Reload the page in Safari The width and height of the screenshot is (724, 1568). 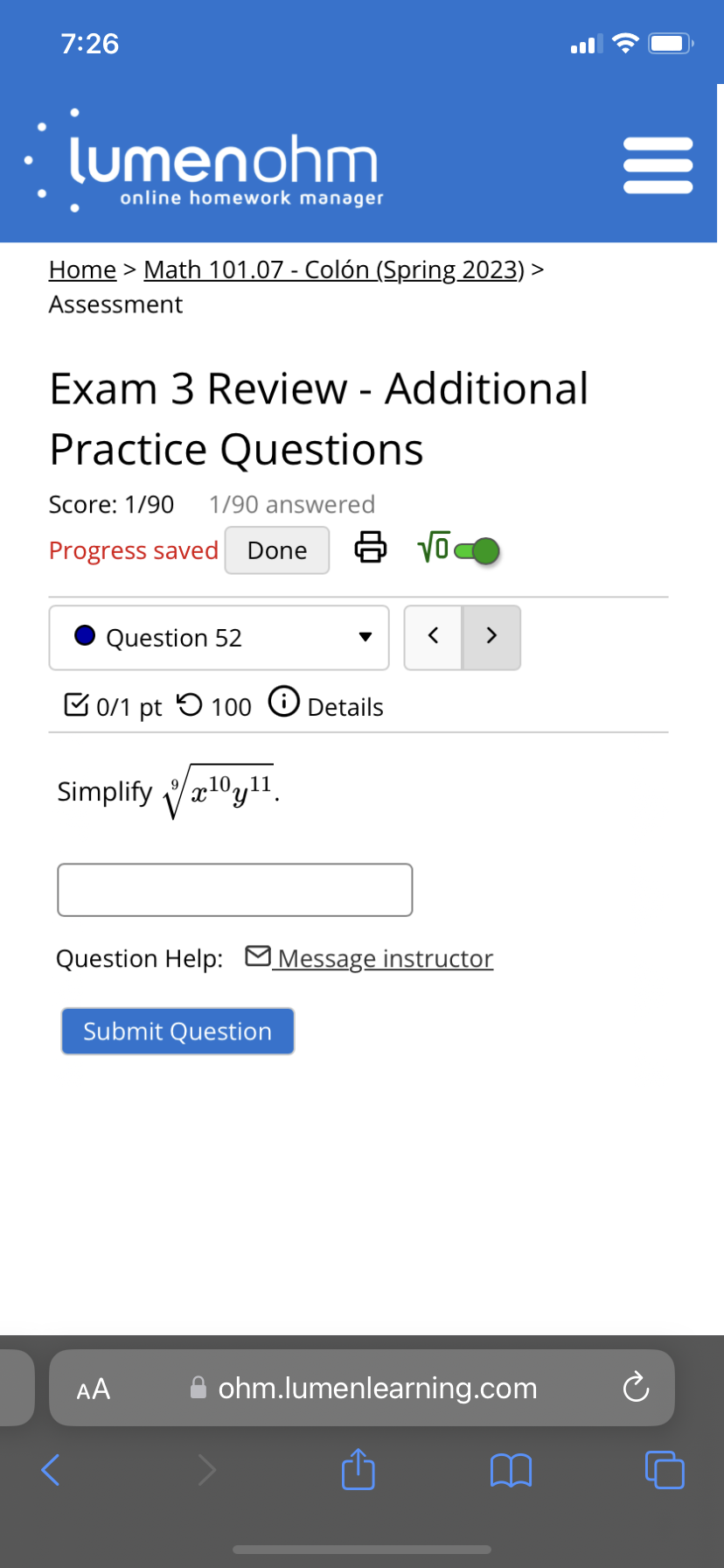(636, 1387)
